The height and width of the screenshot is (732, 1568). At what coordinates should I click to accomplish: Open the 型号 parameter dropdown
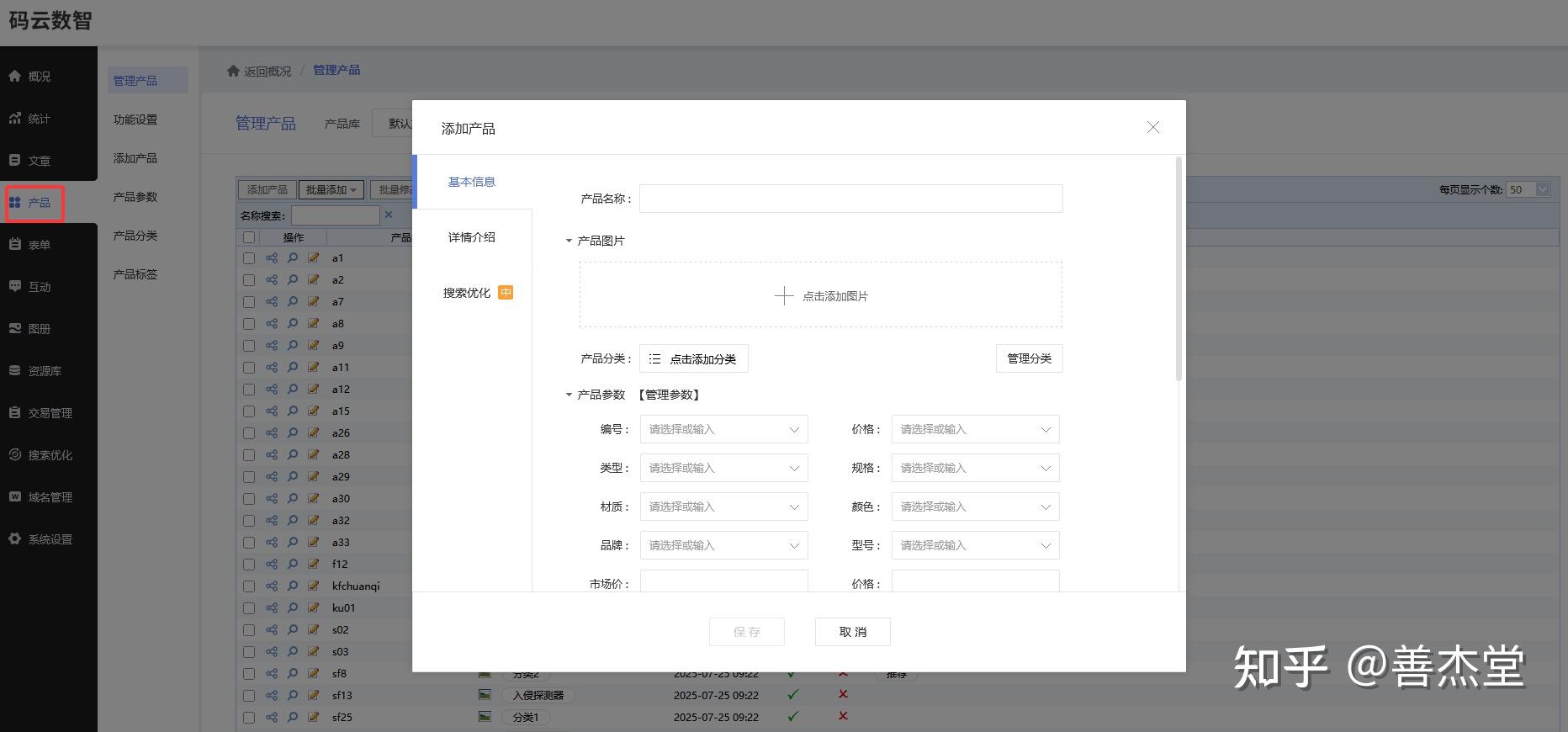(975, 545)
